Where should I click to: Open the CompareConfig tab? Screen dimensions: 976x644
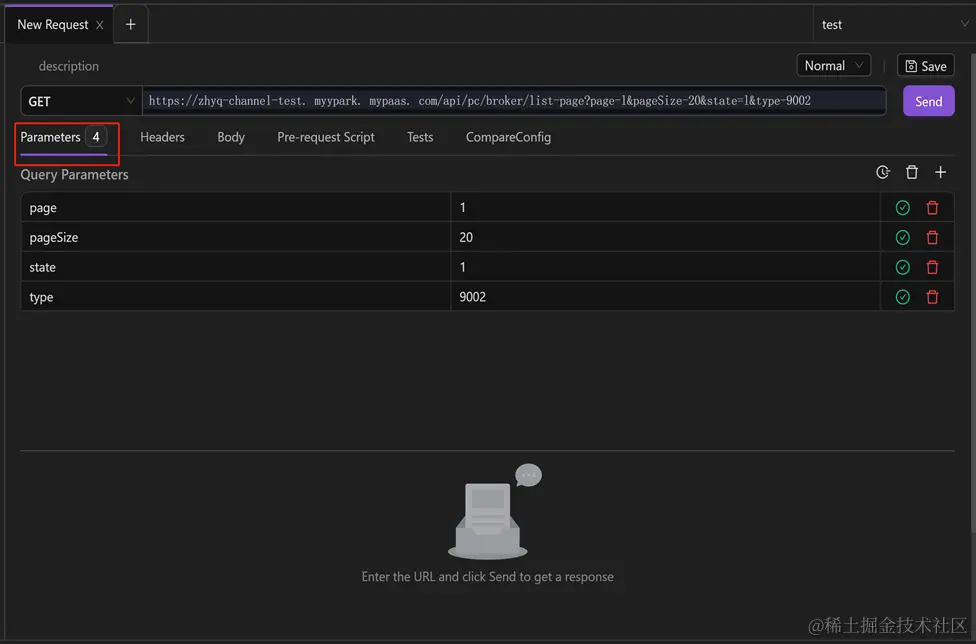508,137
